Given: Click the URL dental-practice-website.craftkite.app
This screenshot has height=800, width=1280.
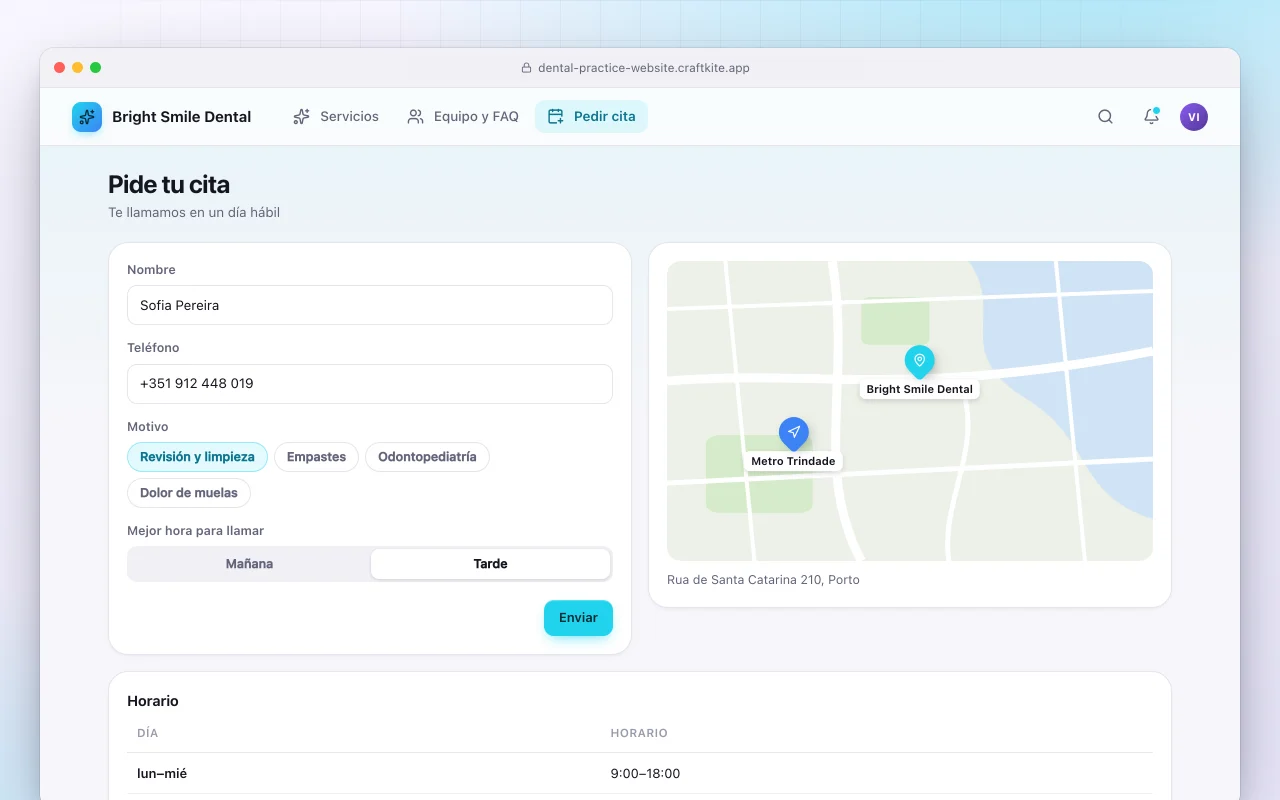Looking at the screenshot, I should point(644,68).
